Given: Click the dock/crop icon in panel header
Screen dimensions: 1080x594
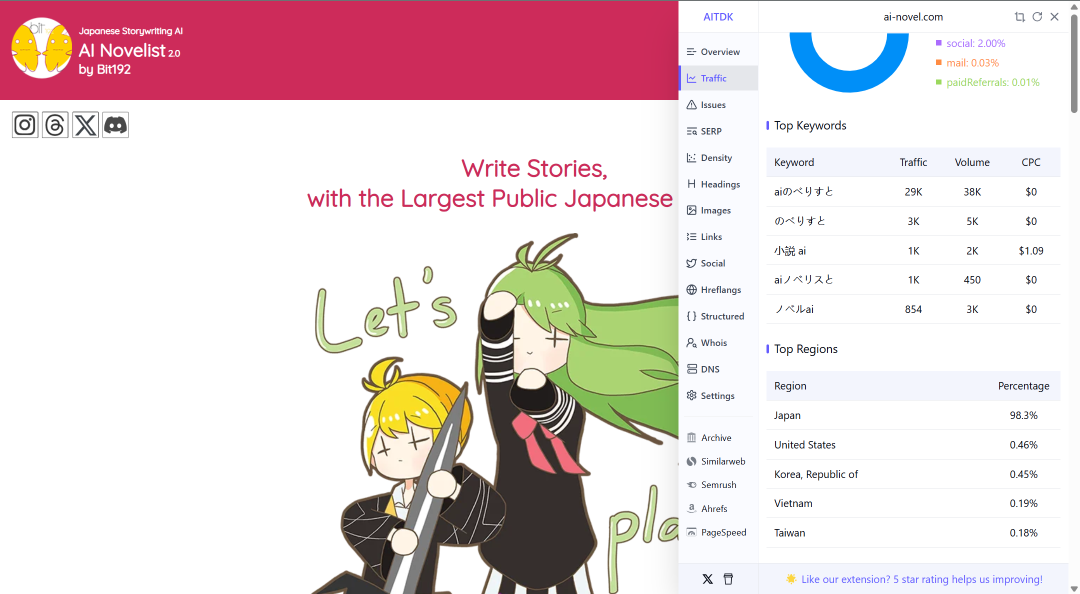Looking at the screenshot, I should pos(1019,17).
